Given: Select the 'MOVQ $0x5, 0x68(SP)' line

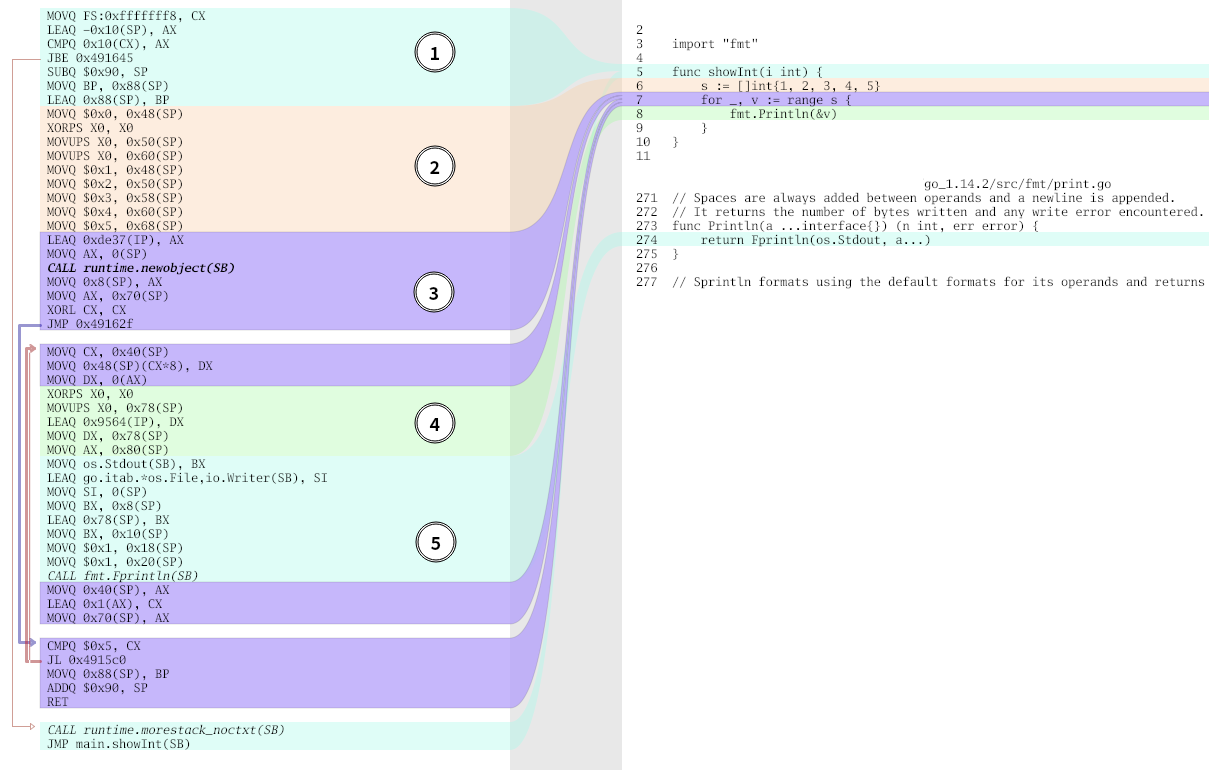Looking at the screenshot, I should click(115, 226).
